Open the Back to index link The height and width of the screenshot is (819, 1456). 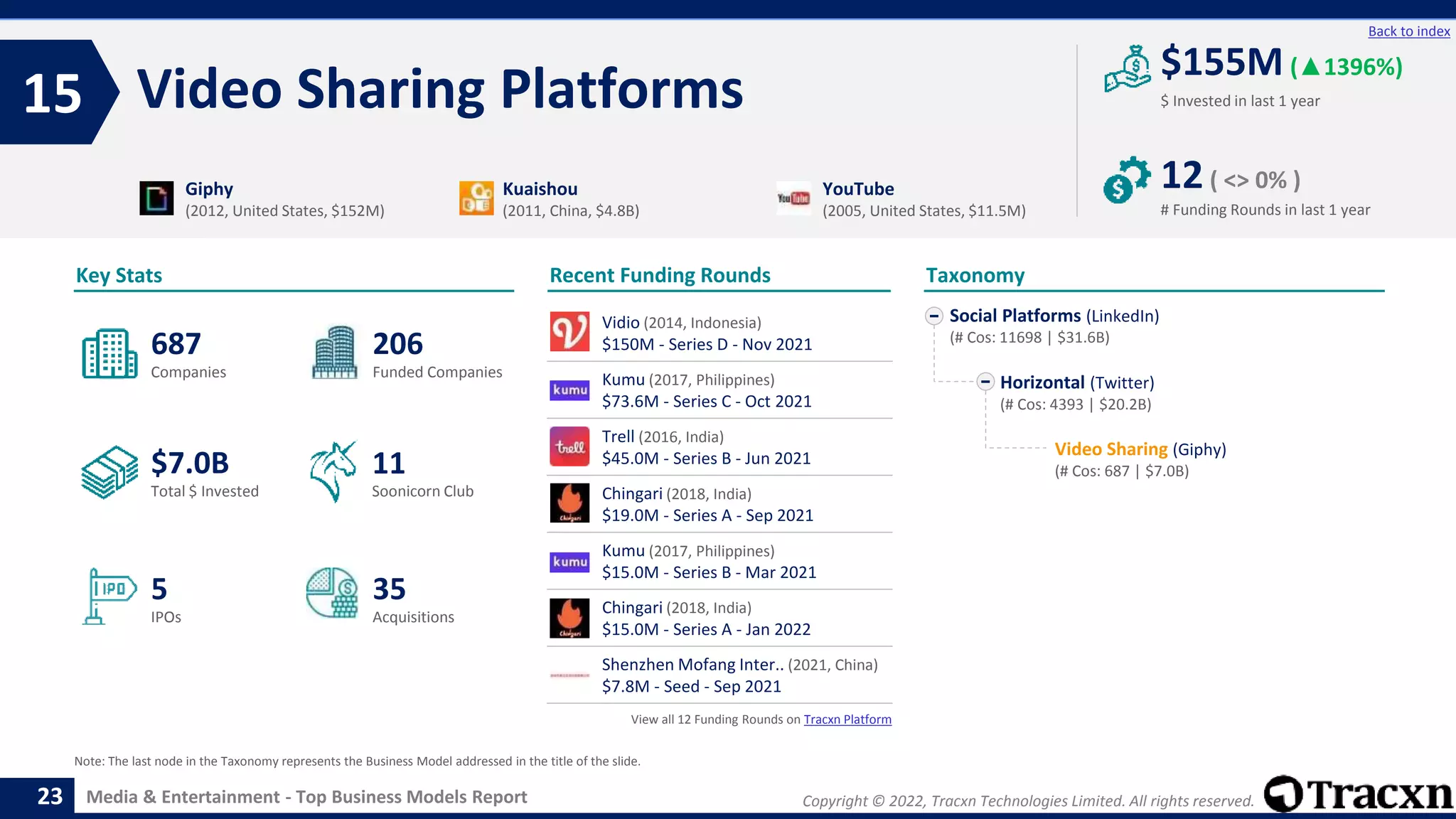pos(1408,31)
